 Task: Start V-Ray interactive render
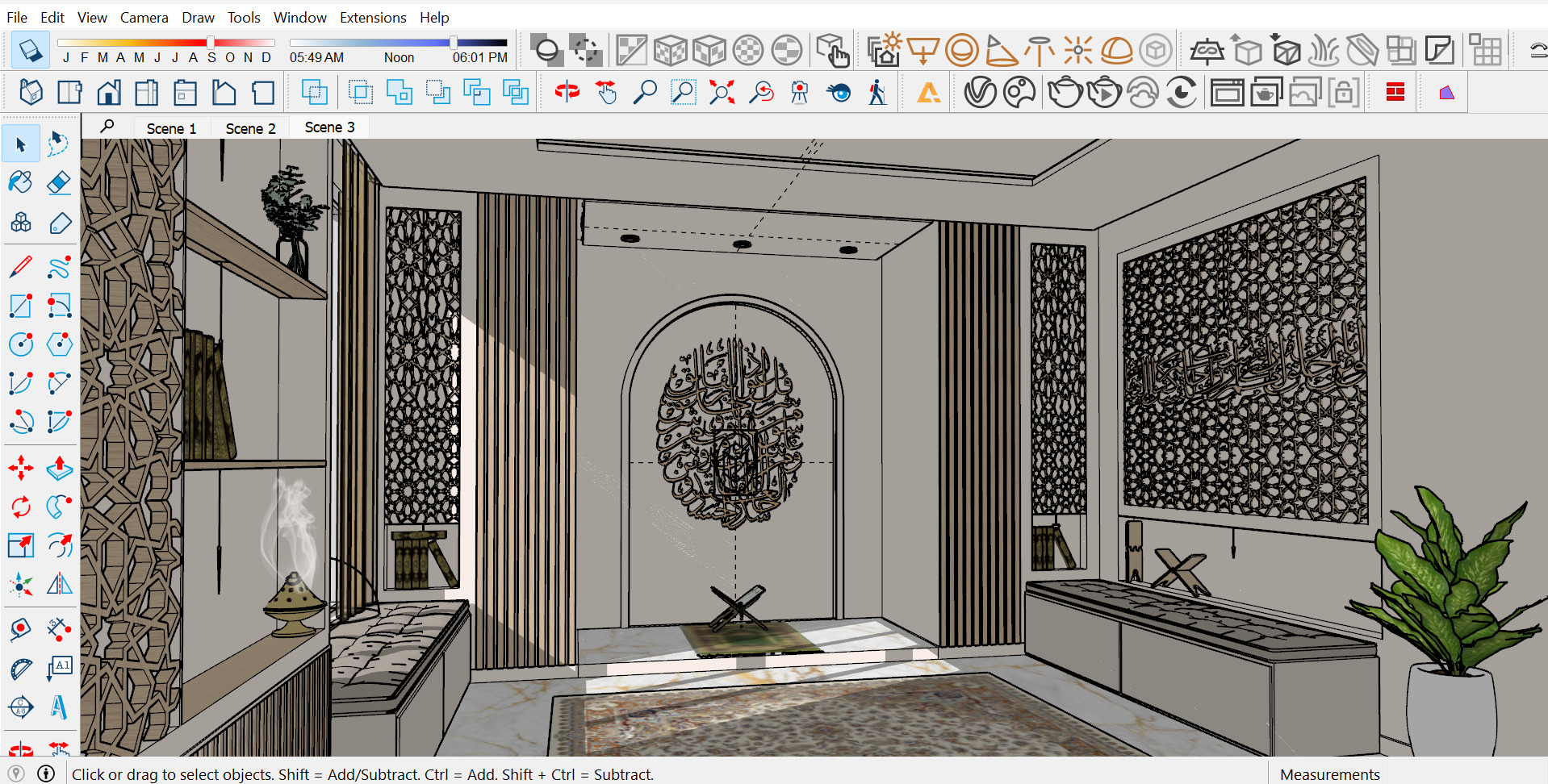pyautogui.click(x=1104, y=93)
